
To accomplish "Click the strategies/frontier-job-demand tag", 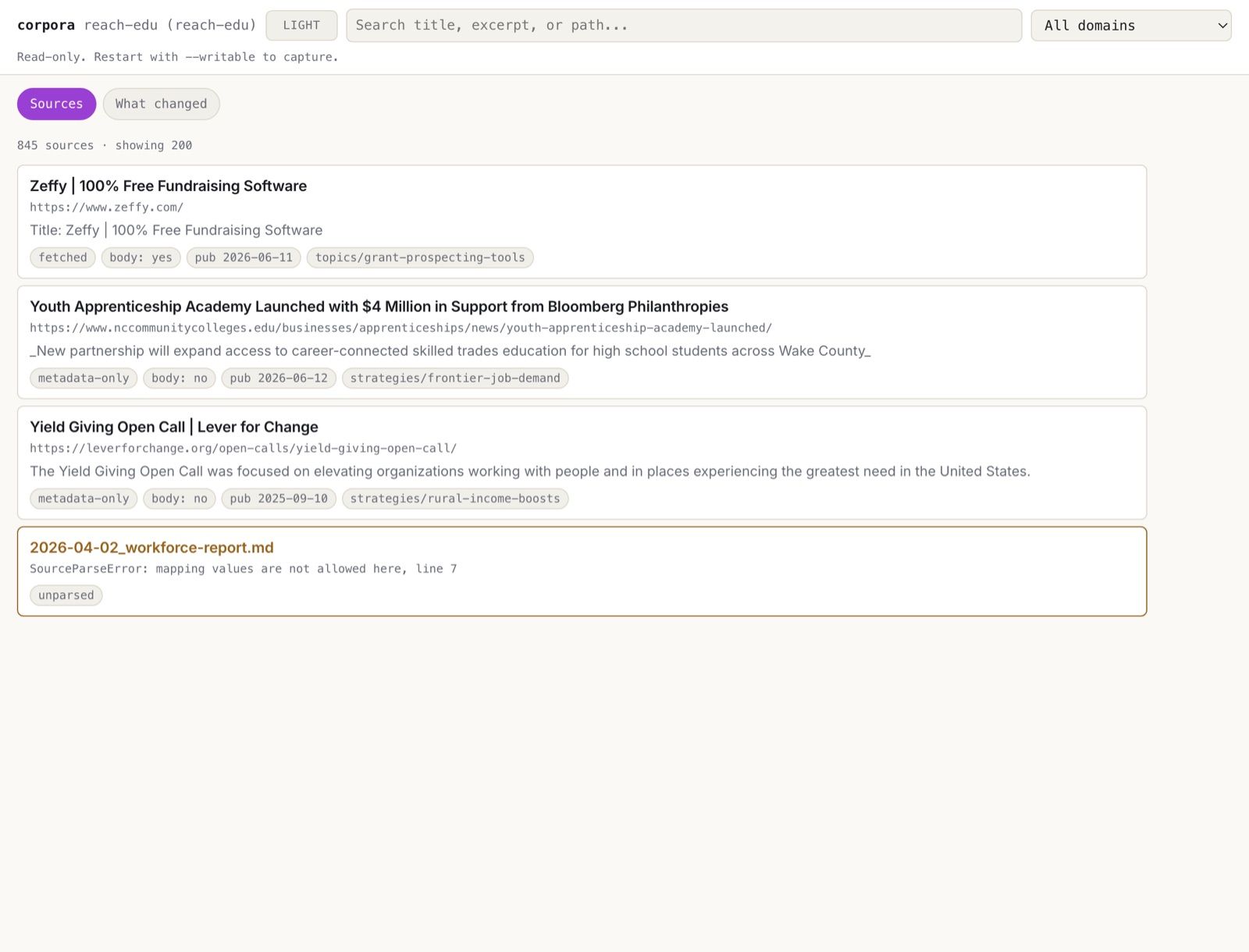I will (455, 378).
